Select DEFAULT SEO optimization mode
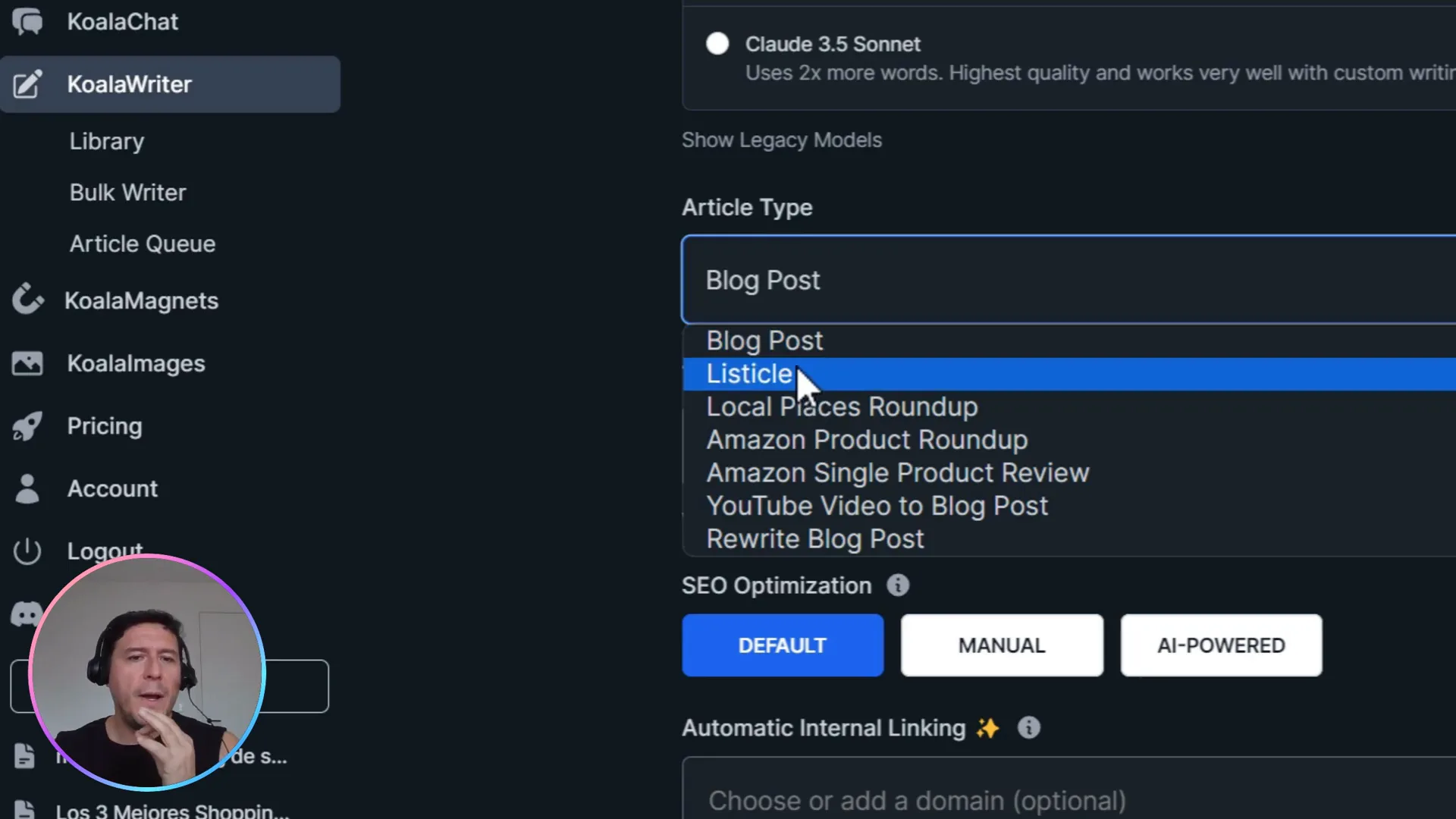The image size is (1456, 819). tap(783, 645)
